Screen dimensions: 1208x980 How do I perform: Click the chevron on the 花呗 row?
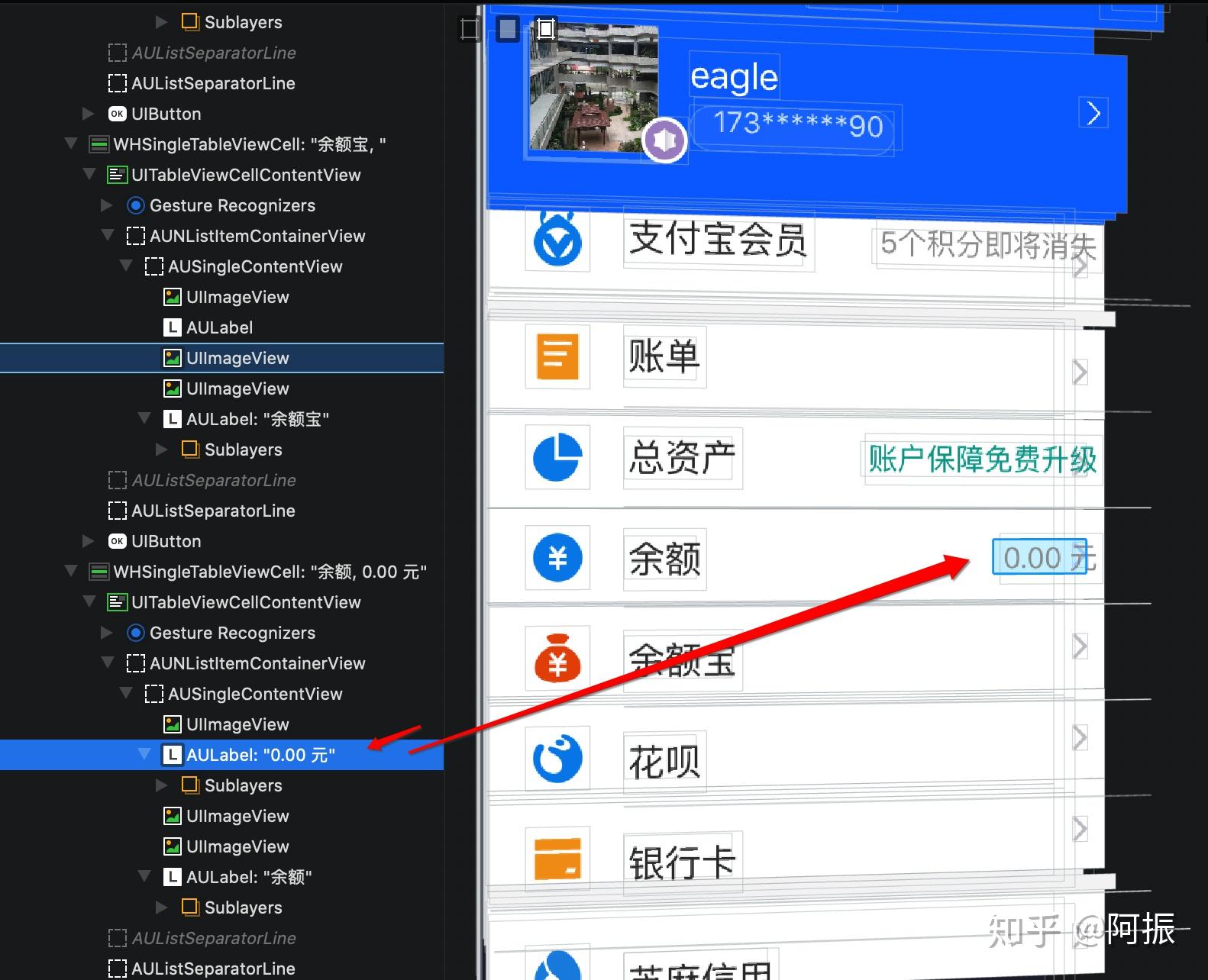[1080, 737]
